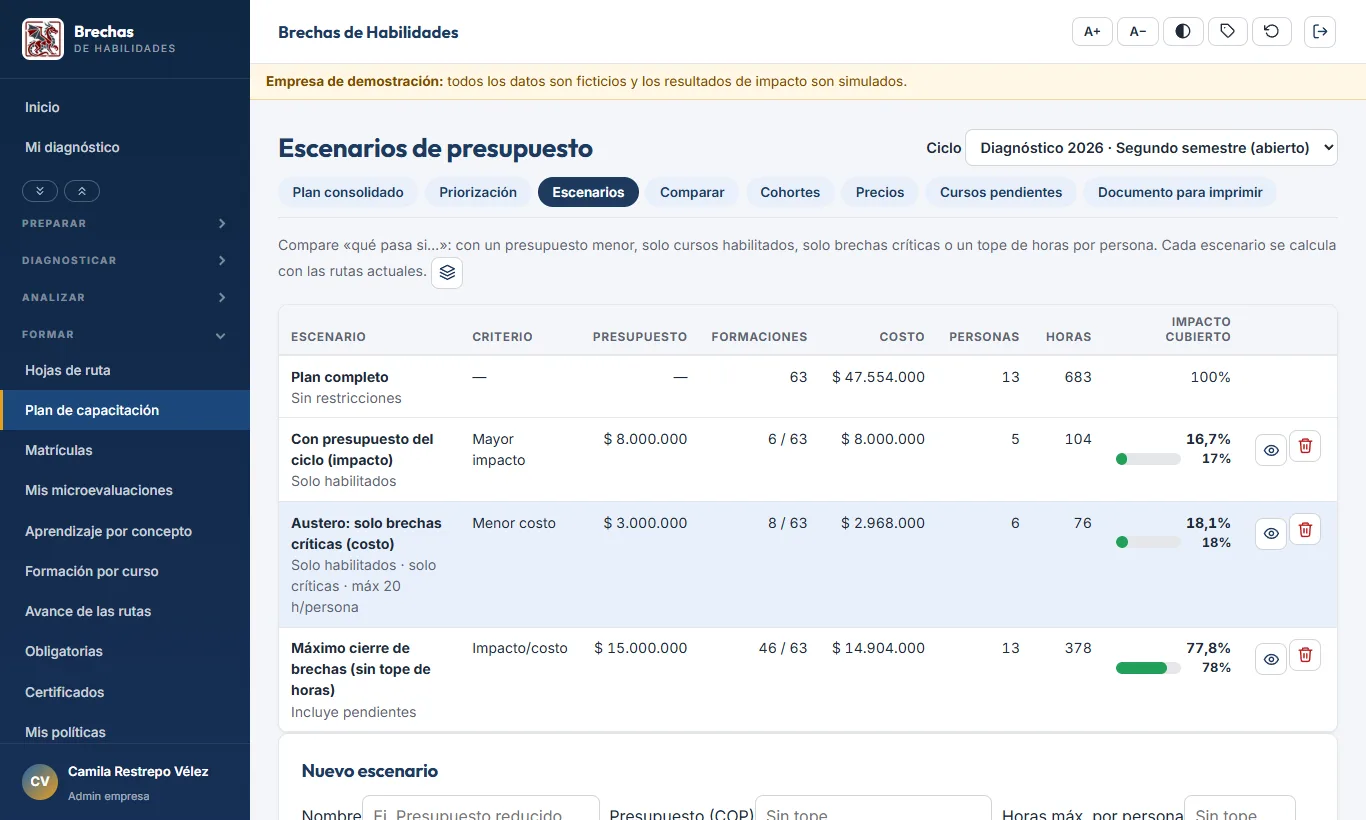
Task: Open Cursos pendientes tab
Action: coord(1001,192)
